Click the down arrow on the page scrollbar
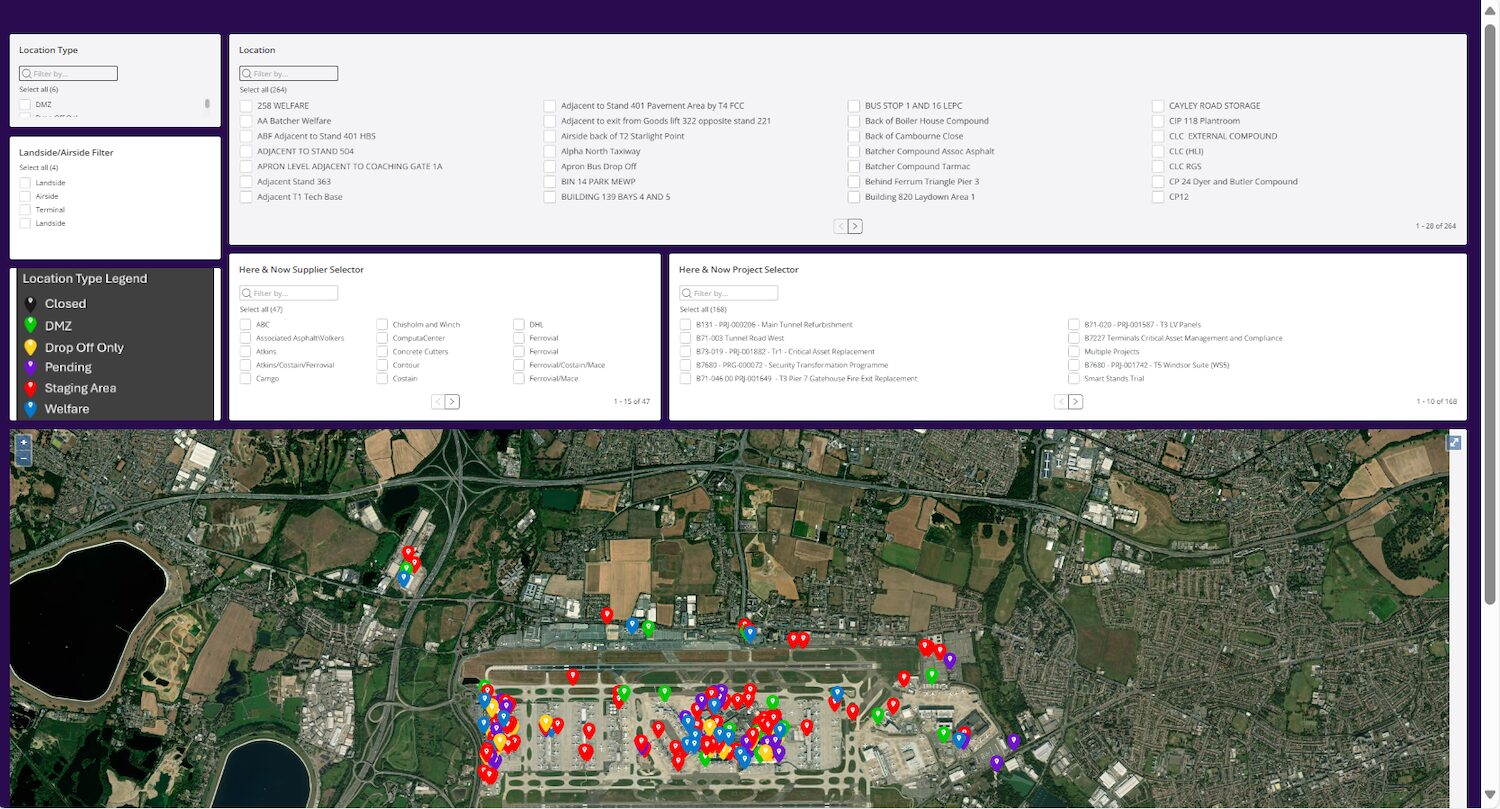 (x=1489, y=796)
